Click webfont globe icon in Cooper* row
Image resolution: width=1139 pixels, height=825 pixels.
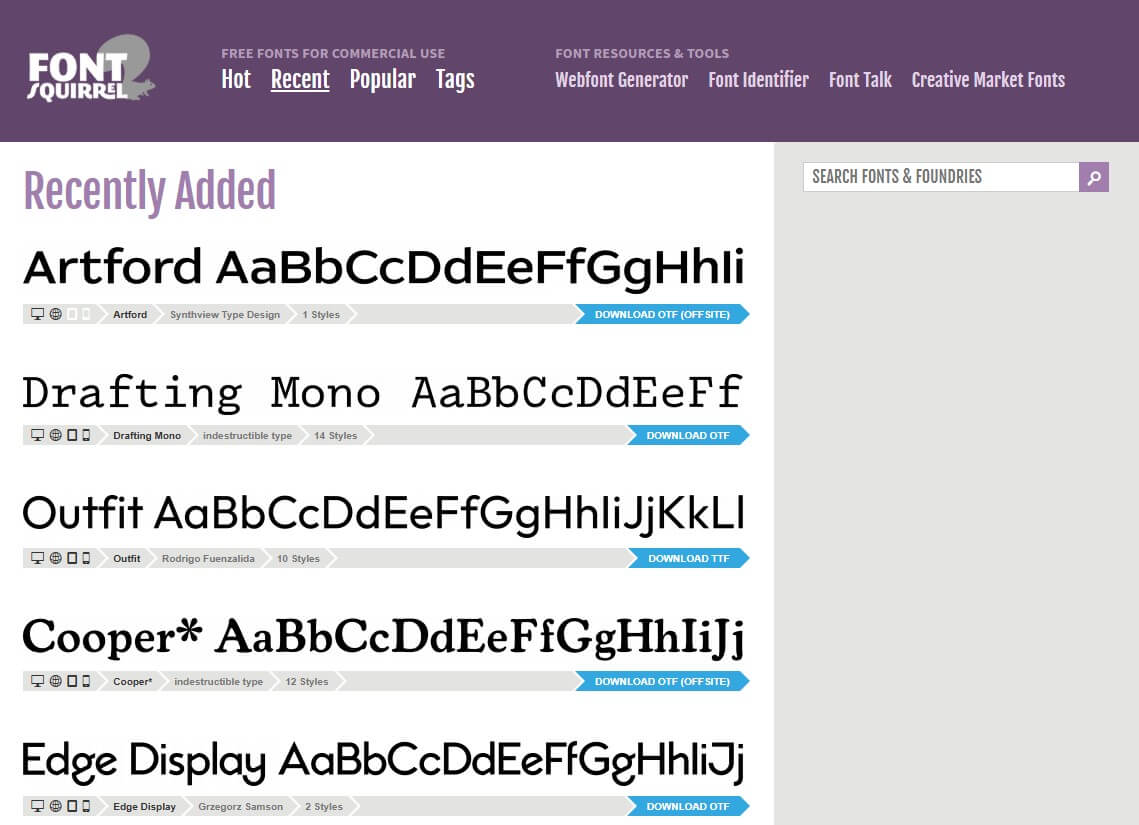click(55, 680)
